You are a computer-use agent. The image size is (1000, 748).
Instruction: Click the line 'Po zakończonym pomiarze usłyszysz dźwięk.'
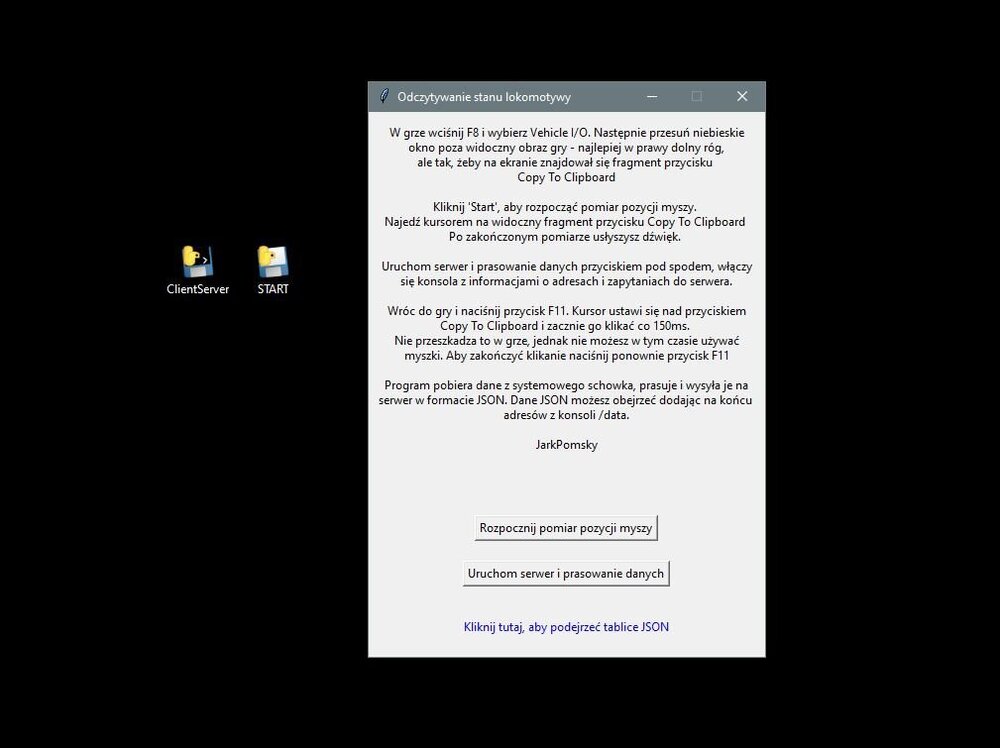coord(565,237)
